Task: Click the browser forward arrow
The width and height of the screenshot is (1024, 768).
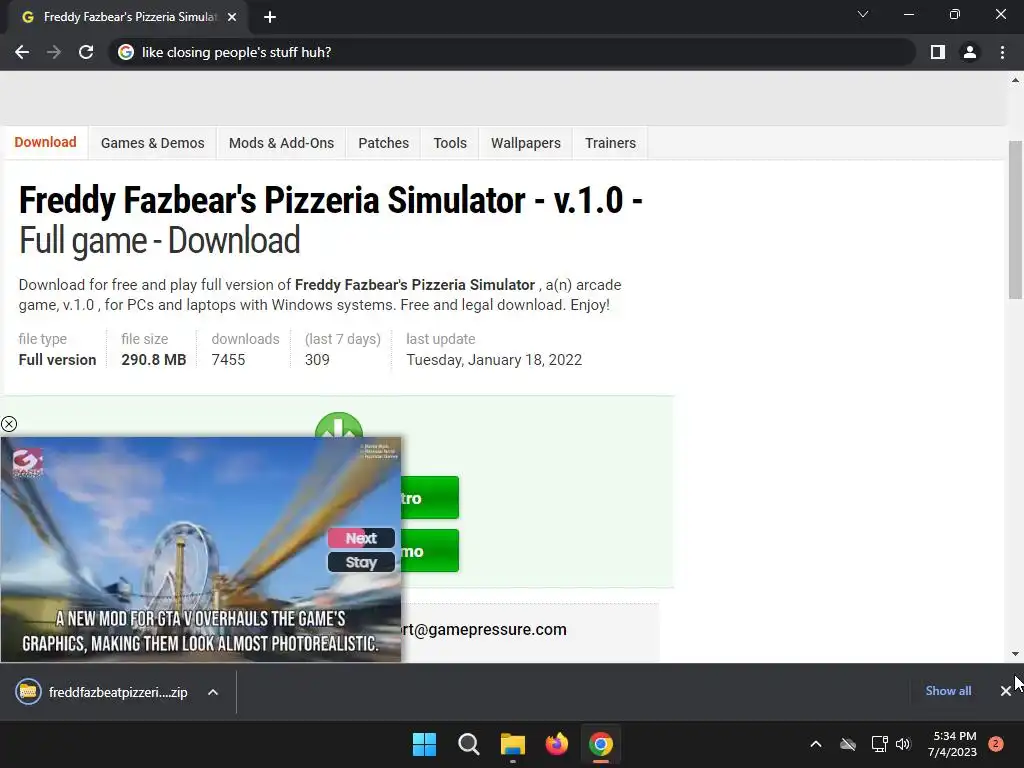Action: coord(54,52)
